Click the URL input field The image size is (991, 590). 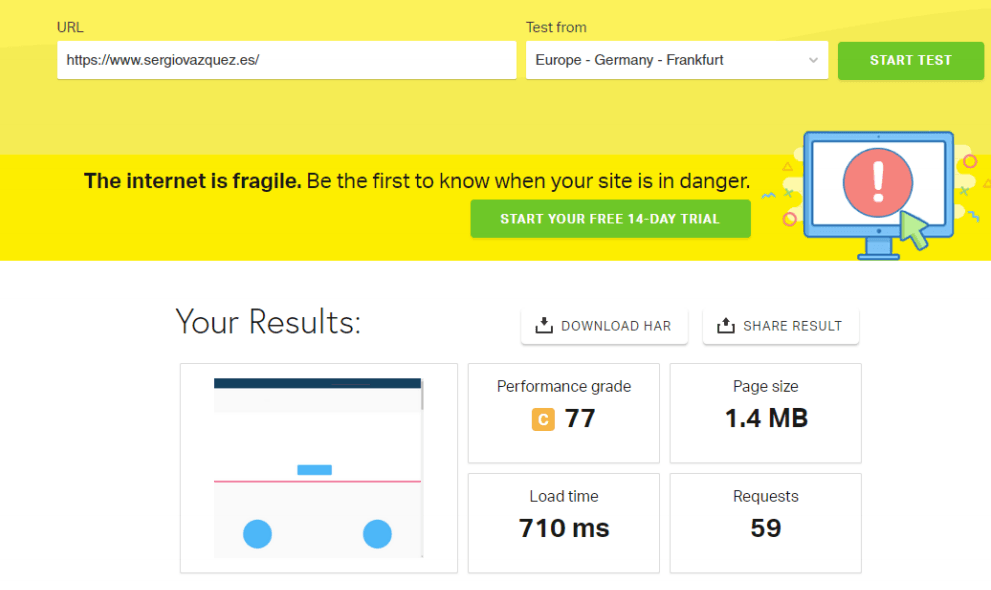coord(286,60)
